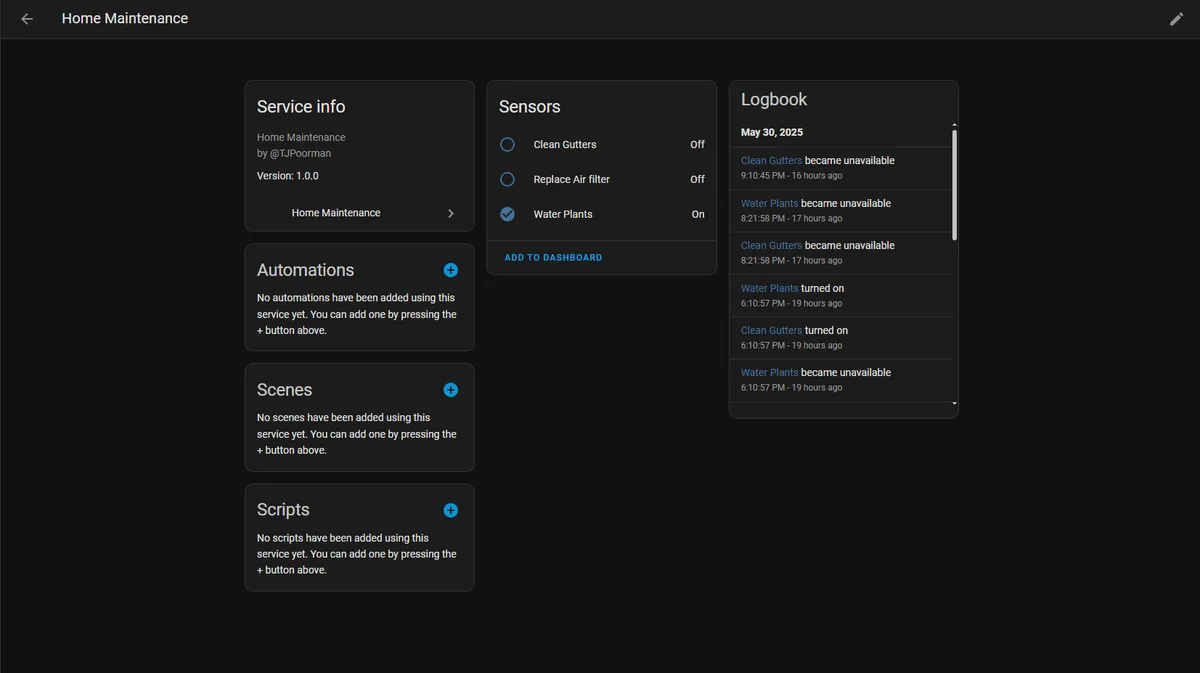
Task: Click the Version: 1.0.0 text
Action: point(288,175)
